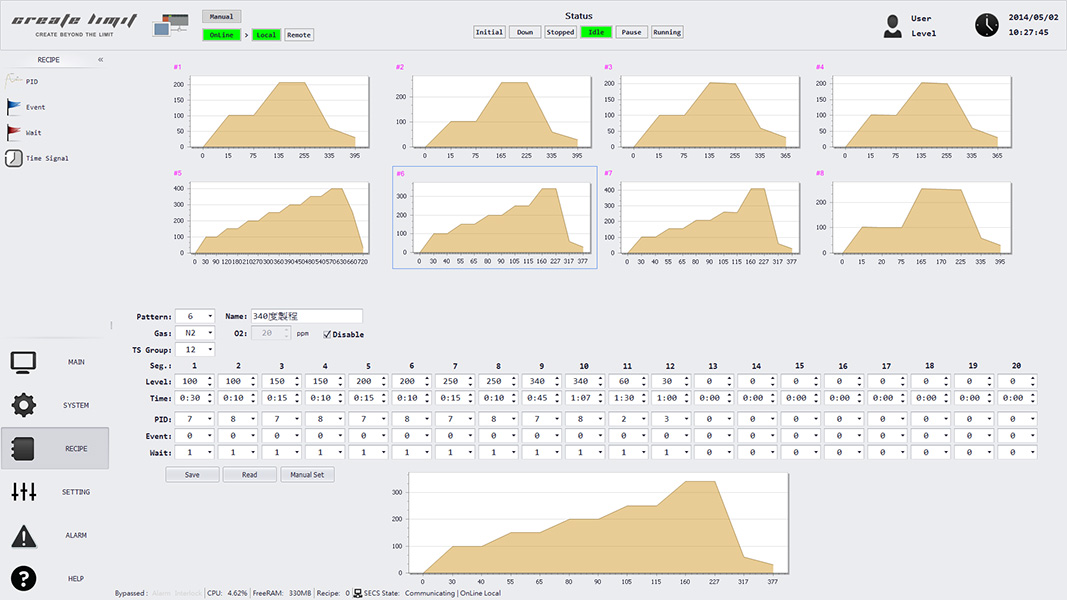Open Event dropdown for segment 20
Image resolution: width=1067 pixels, height=600 pixels.
coord(1017,436)
